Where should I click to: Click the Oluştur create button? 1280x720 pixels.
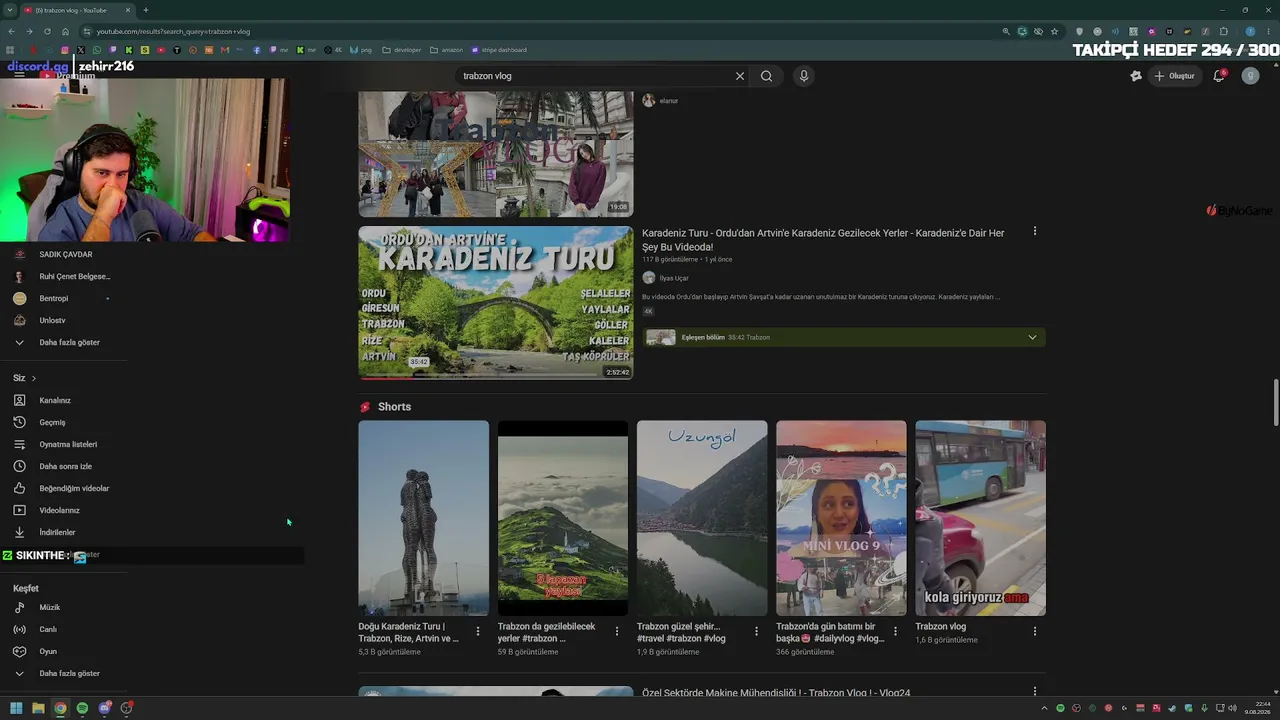(x=1175, y=76)
